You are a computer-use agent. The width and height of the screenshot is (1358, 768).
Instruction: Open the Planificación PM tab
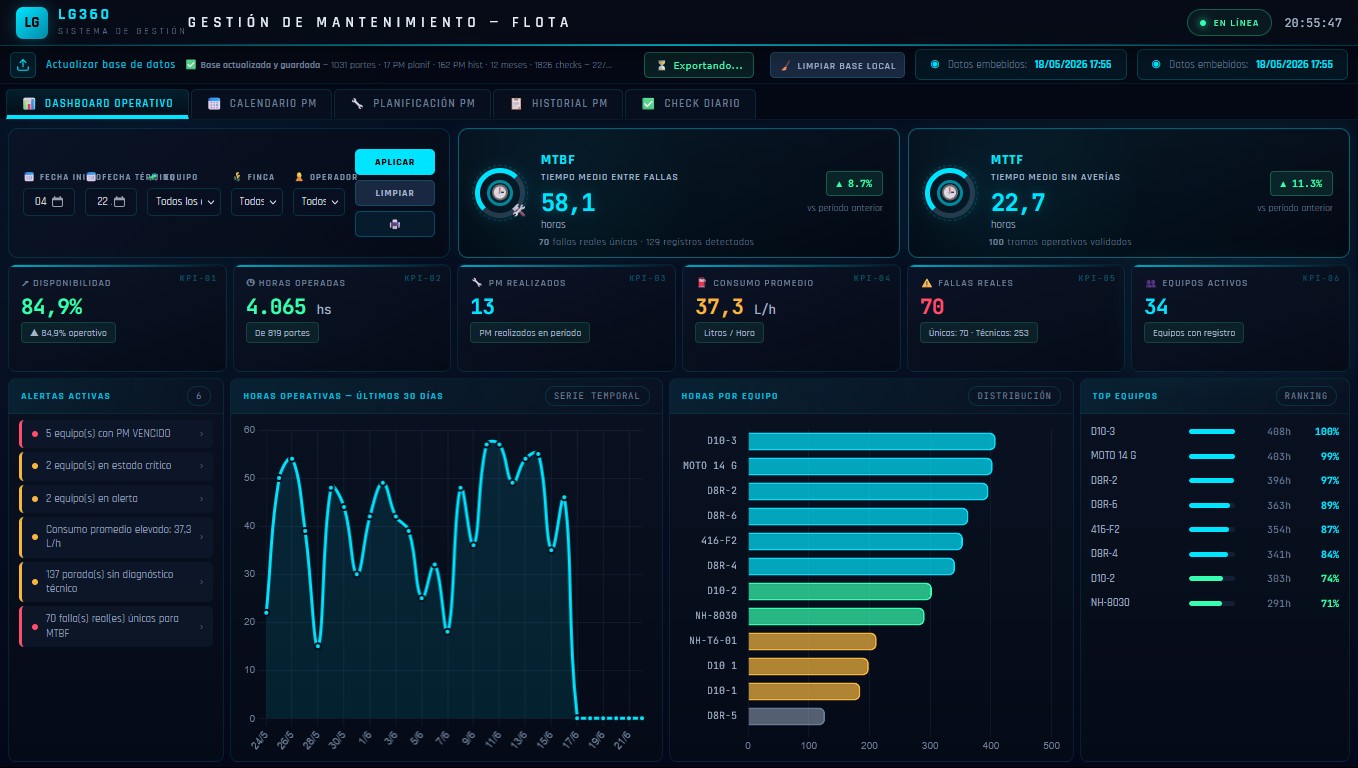point(413,104)
